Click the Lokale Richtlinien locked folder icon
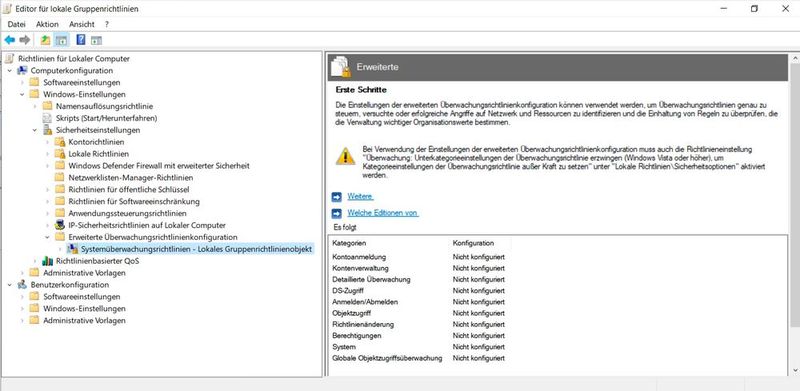Screen dimensions: 800x391 pyautogui.click(x=60, y=154)
